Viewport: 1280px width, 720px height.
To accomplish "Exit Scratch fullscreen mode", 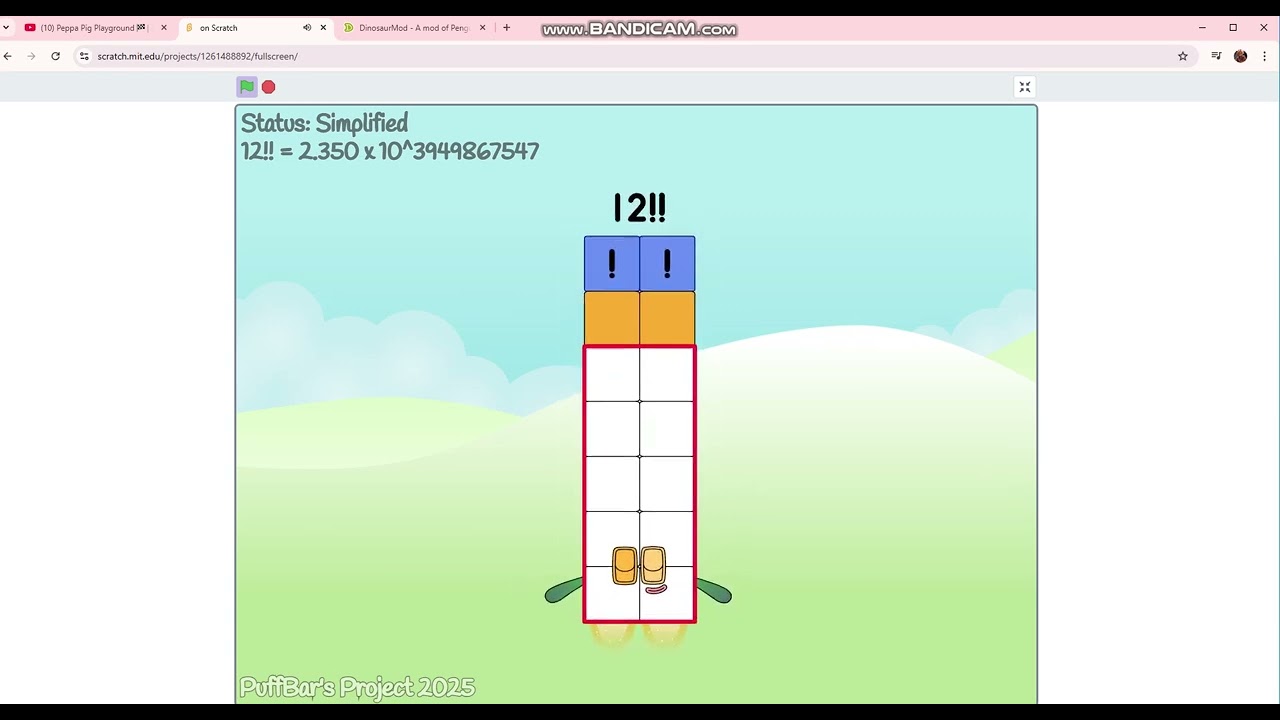I will tap(1024, 87).
